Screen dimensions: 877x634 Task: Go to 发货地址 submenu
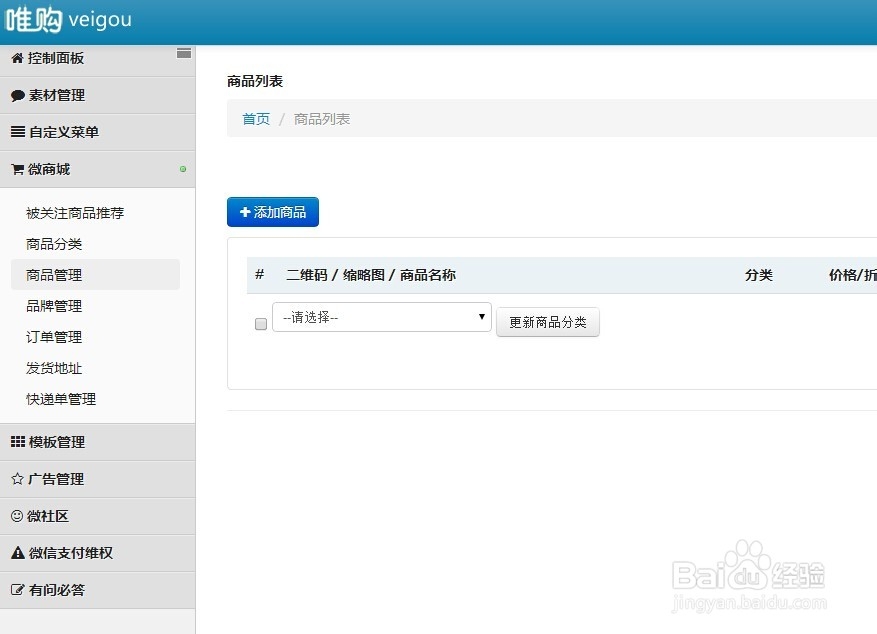point(54,368)
